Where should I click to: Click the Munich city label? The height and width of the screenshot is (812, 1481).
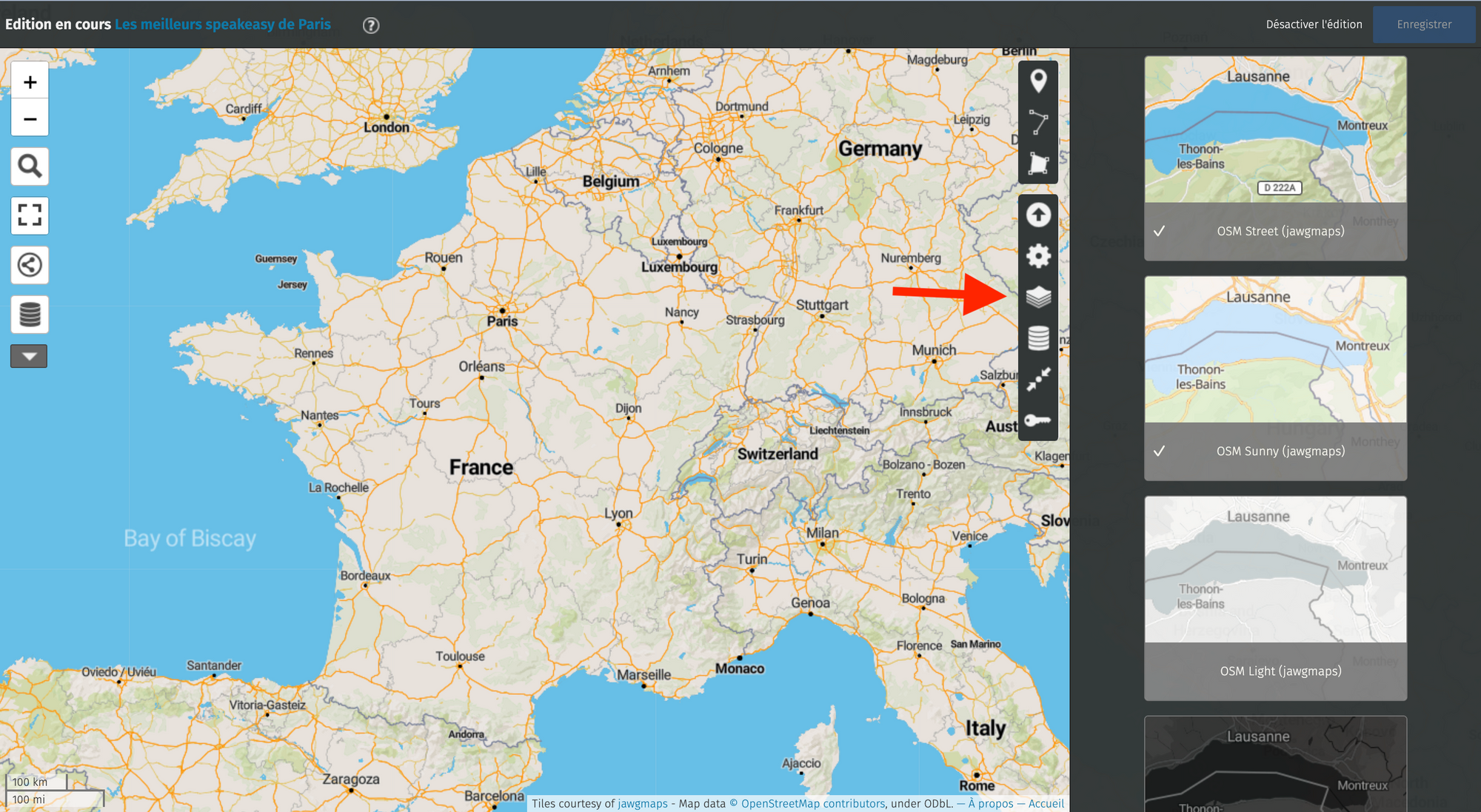pos(934,350)
